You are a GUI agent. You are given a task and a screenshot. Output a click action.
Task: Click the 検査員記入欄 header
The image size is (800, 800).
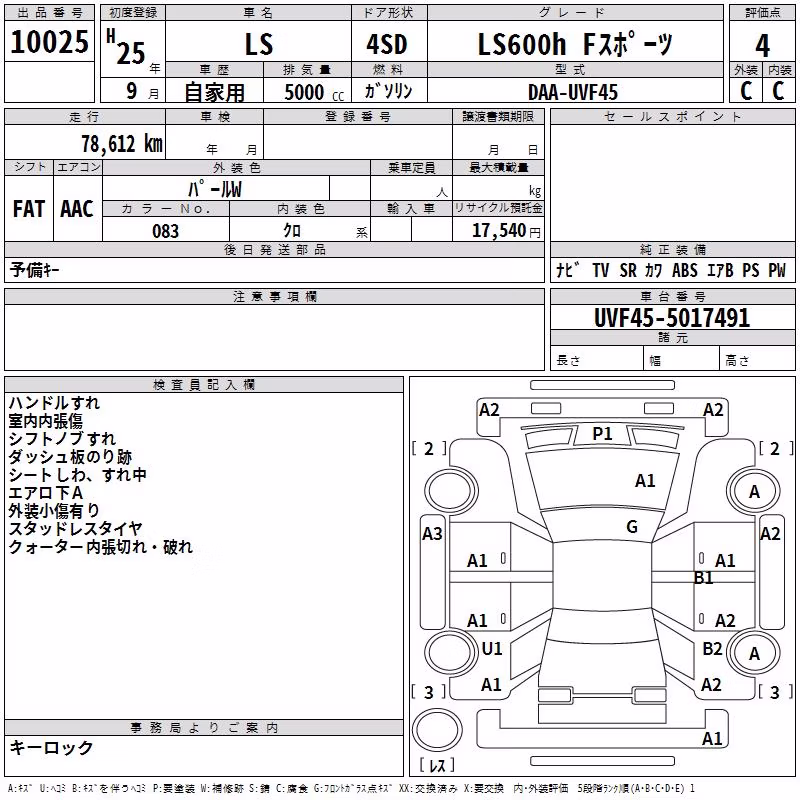[x=204, y=385]
